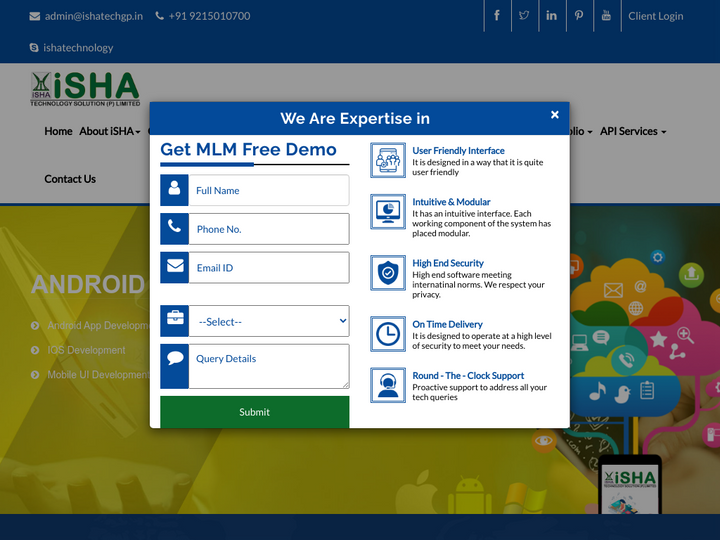Open the YouTube icon link

(606, 16)
